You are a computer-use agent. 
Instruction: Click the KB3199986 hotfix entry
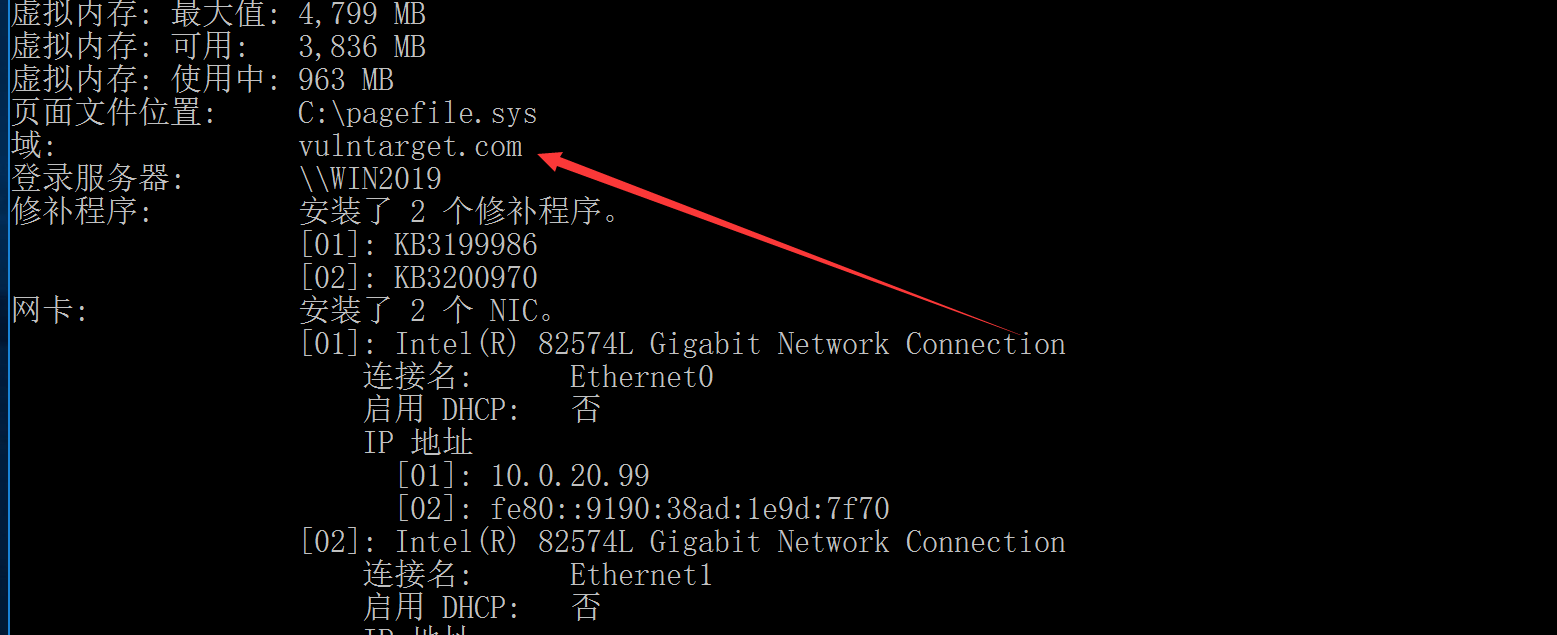tap(466, 245)
